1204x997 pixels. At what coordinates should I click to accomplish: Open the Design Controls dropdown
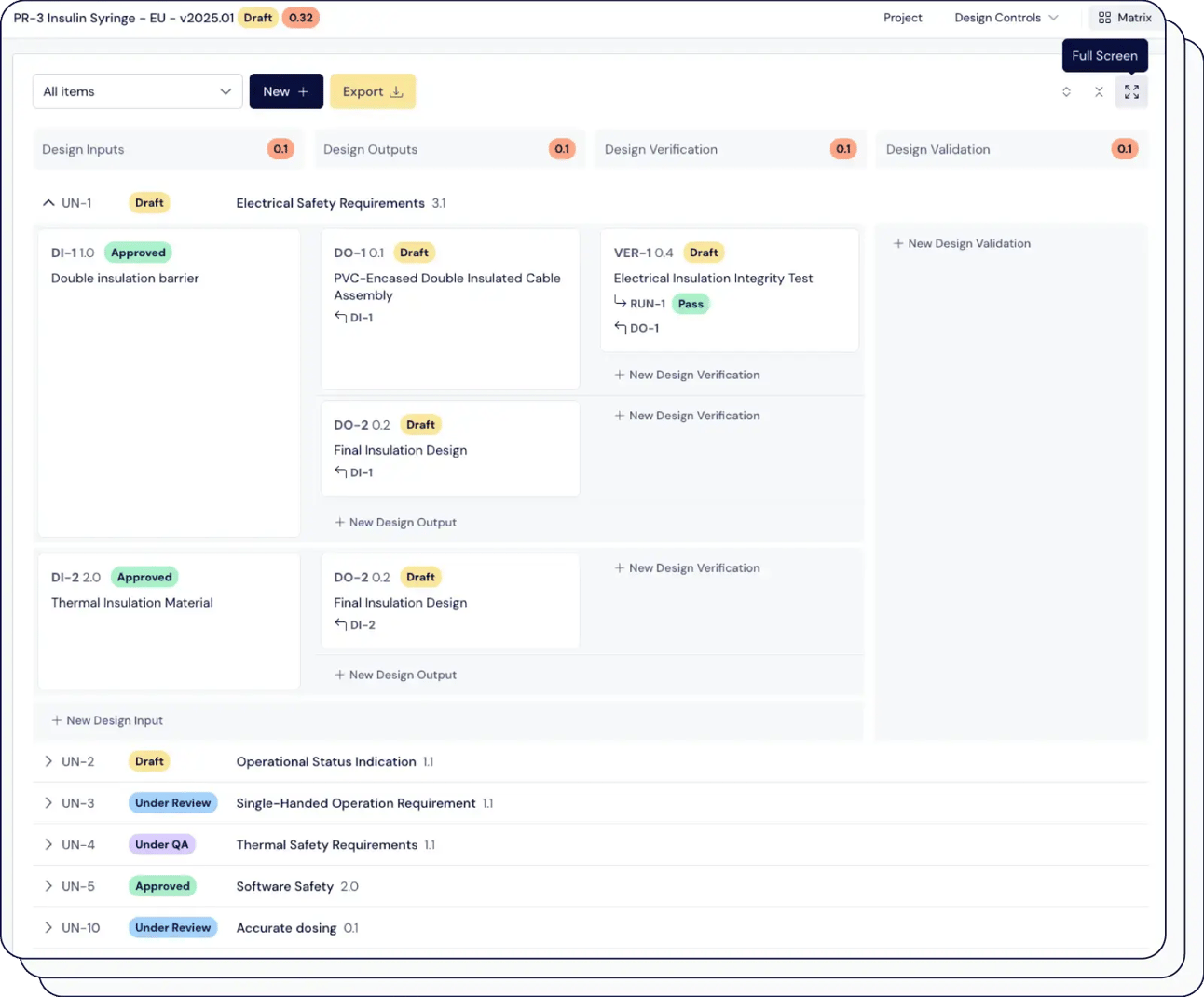click(1006, 17)
